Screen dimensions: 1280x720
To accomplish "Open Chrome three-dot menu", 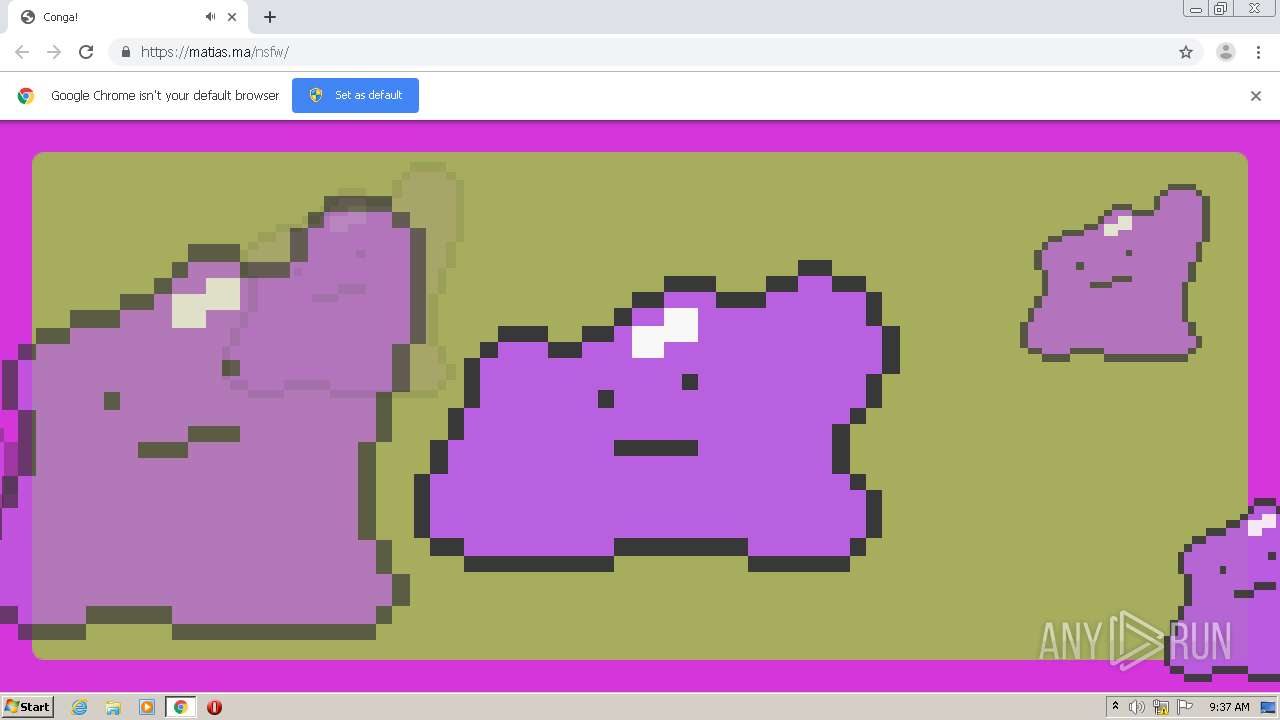I will pyautogui.click(x=1258, y=52).
